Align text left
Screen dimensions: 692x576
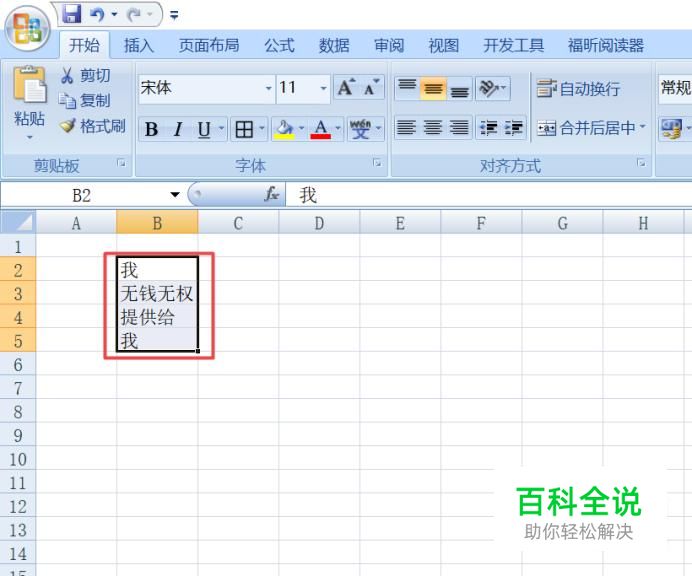(x=406, y=128)
